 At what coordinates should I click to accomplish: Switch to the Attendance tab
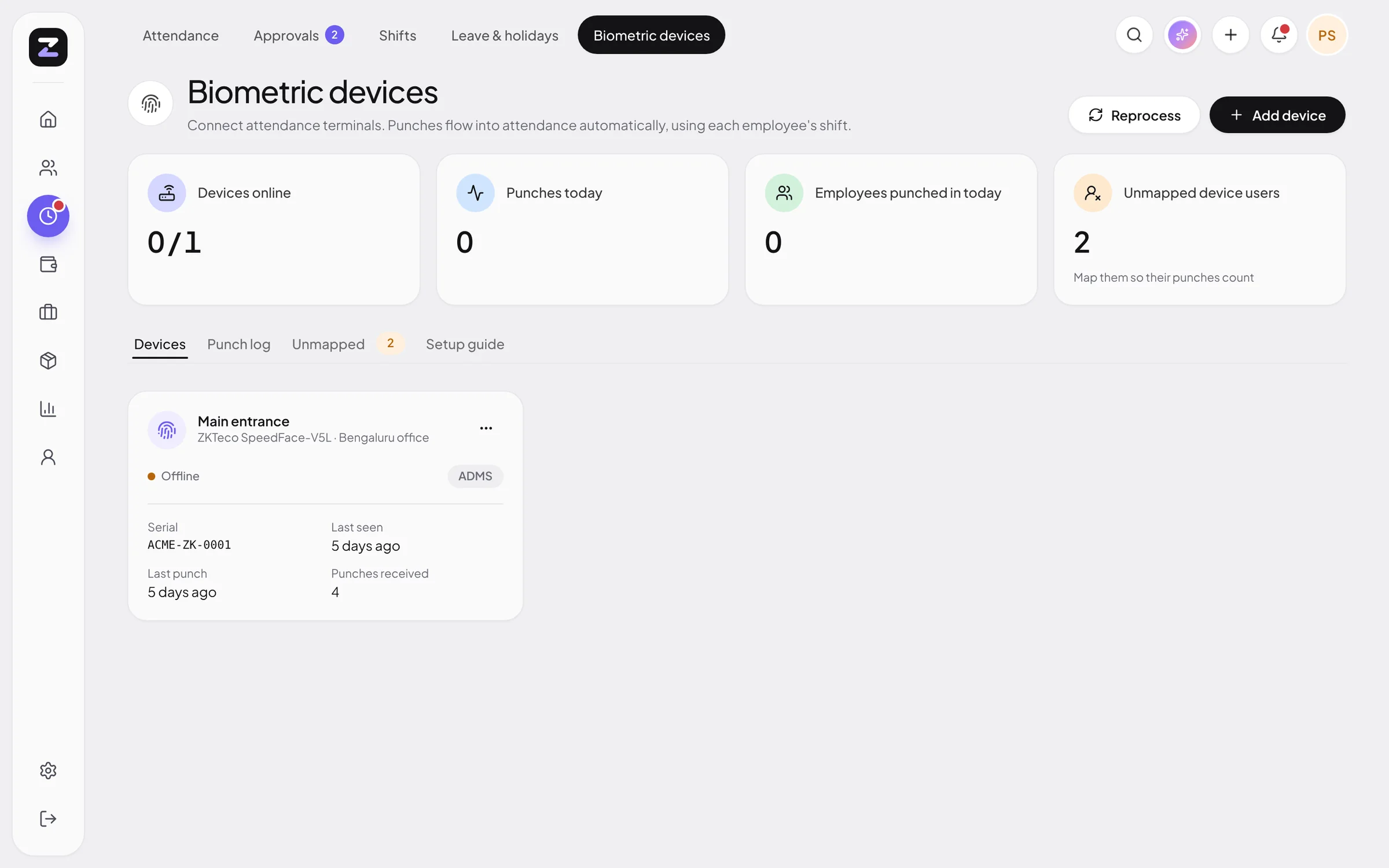click(x=181, y=35)
